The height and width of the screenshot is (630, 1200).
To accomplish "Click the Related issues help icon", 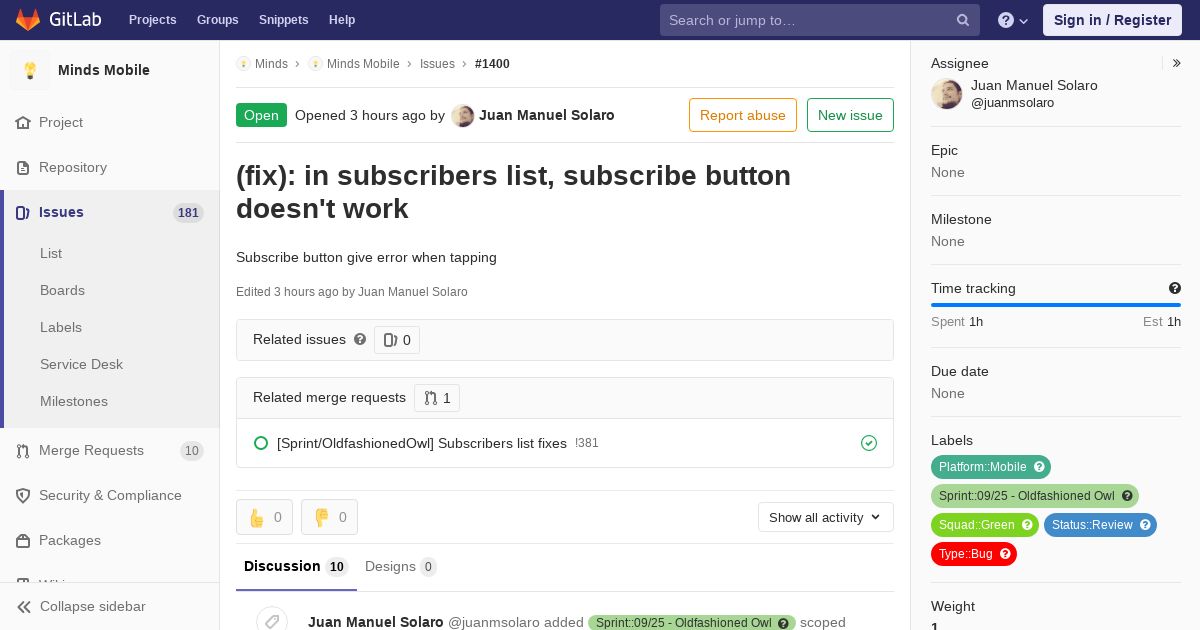I will point(360,339).
